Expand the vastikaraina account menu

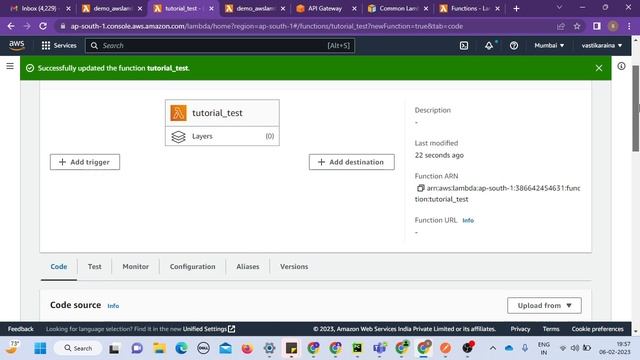pyautogui.click(x=602, y=45)
